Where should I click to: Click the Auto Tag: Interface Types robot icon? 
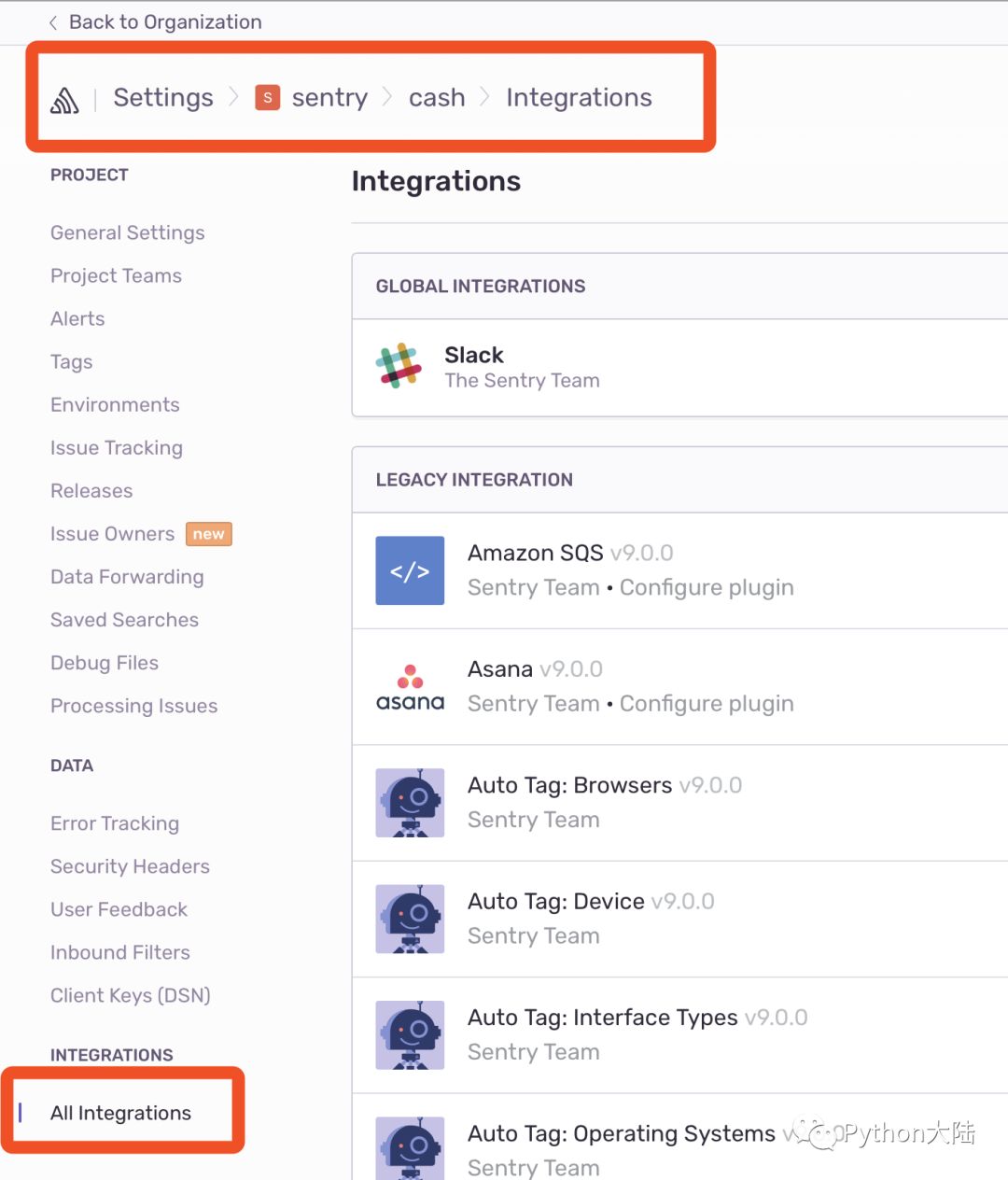pyautogui.click(x=410, y=1035)
